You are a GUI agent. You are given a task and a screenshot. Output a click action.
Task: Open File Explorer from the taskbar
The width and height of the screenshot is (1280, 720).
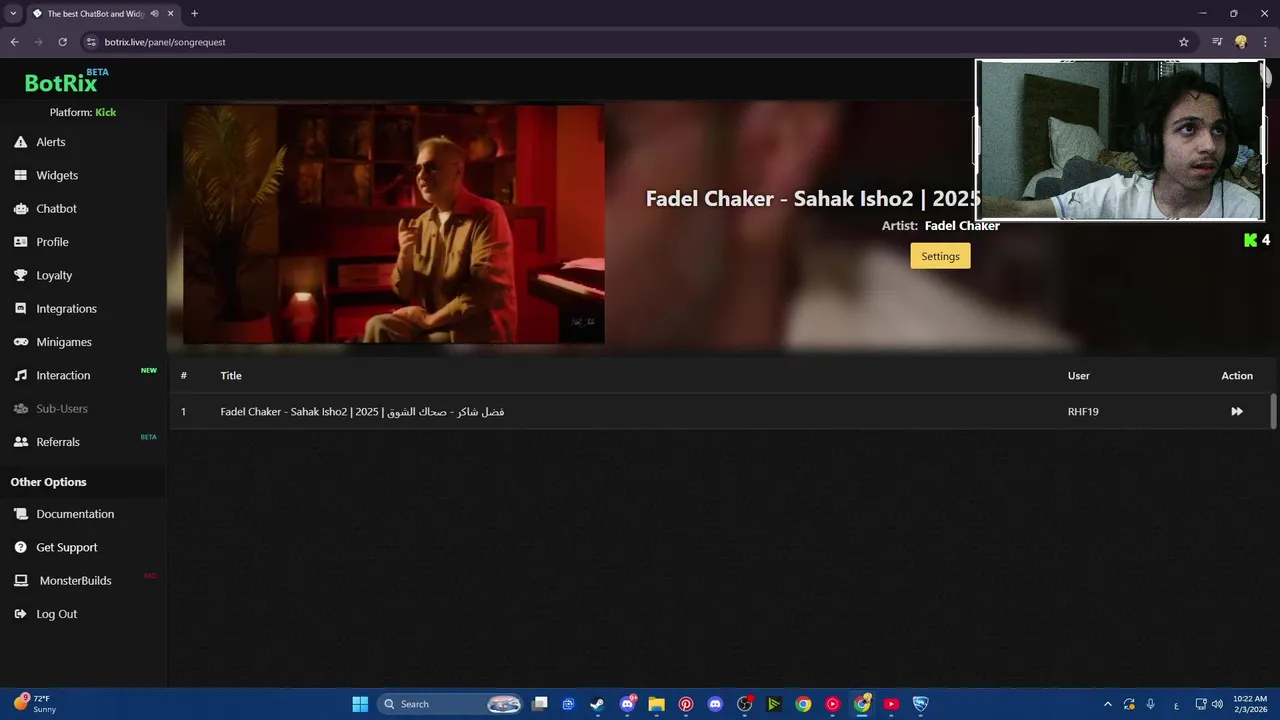tap(656, 704)
